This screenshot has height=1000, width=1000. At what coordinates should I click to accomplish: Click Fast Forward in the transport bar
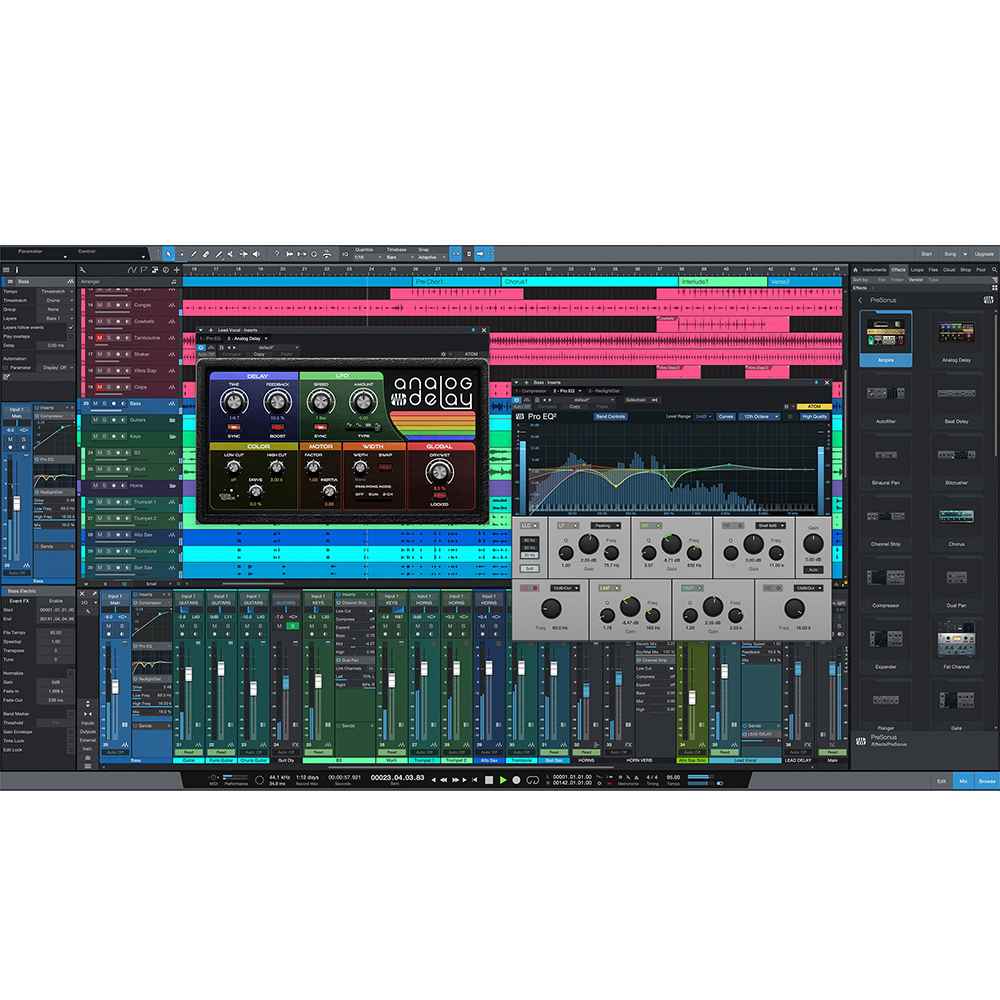455,780
